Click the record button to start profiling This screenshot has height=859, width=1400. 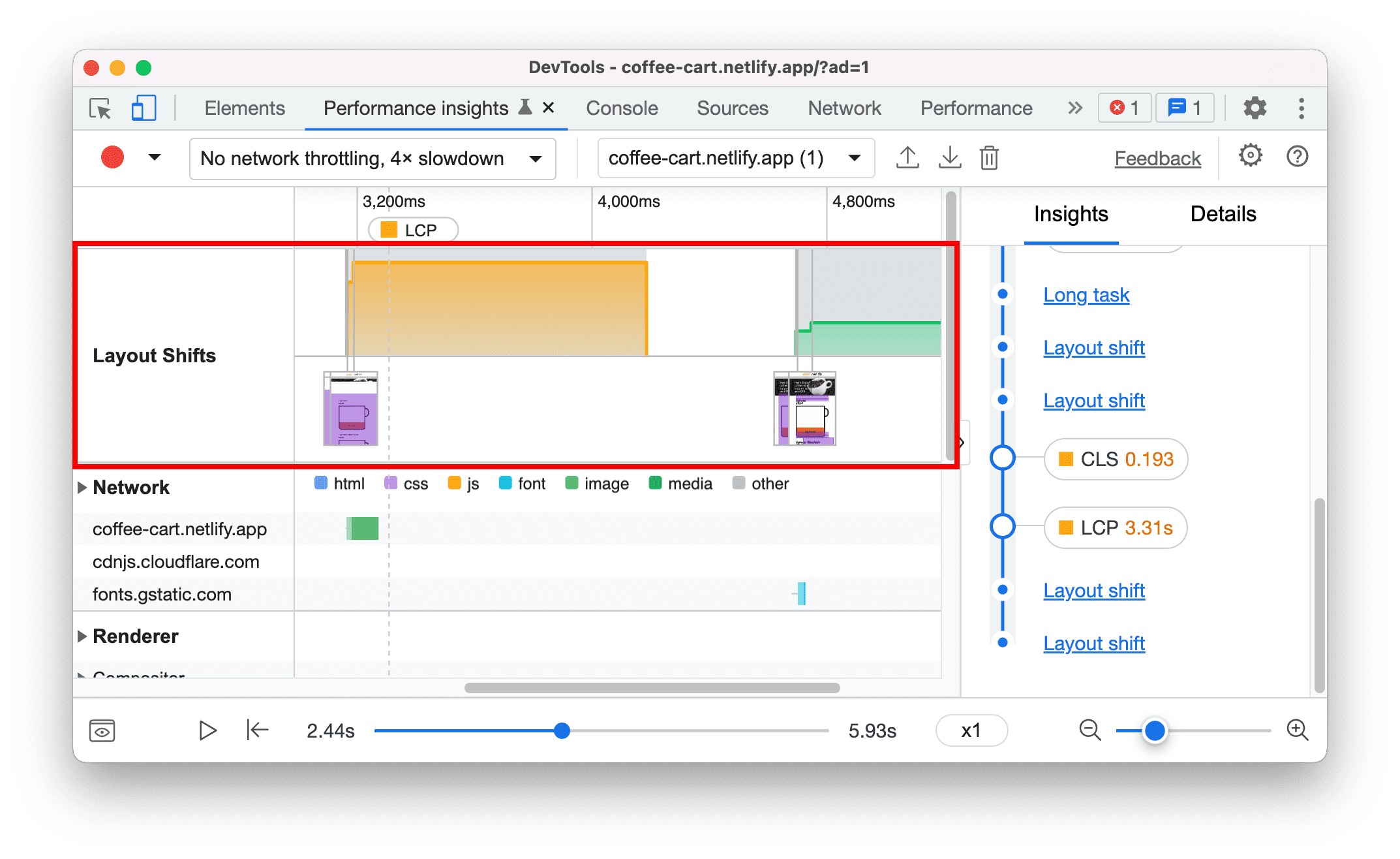[113, 157]
